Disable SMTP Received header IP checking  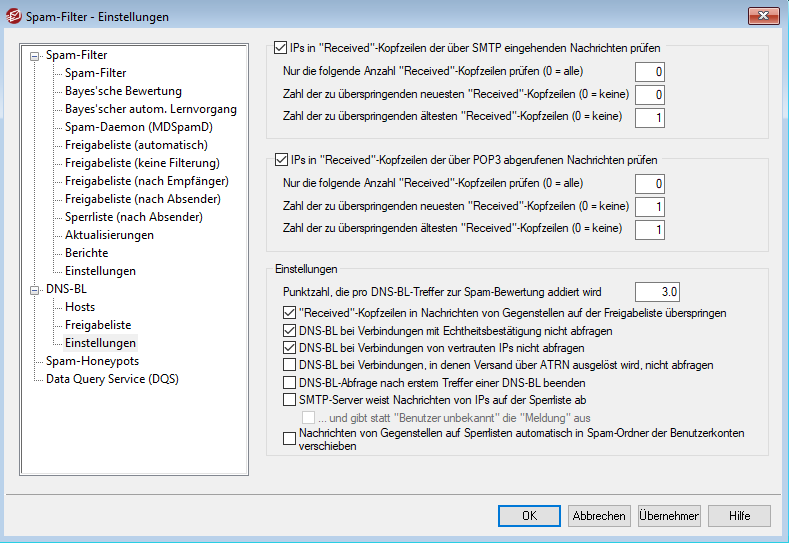tap(280, 47)
